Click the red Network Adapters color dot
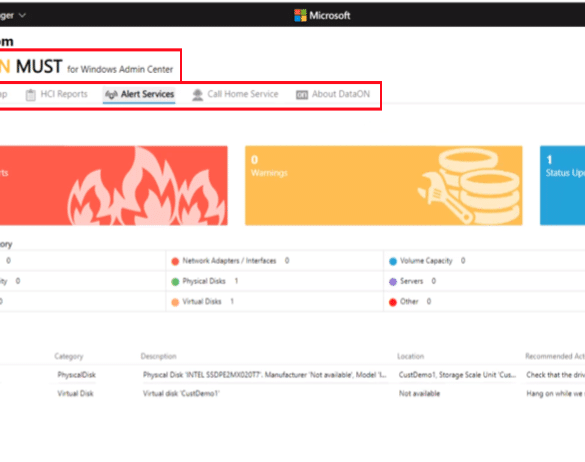 click(175, 261)
